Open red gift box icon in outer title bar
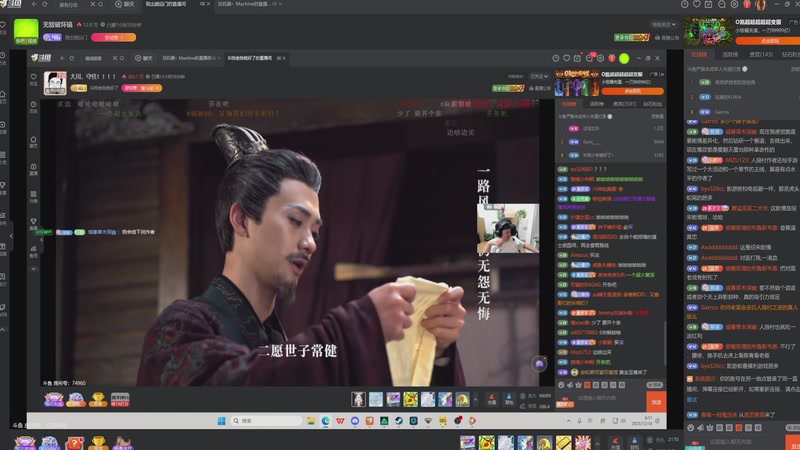This screenshot has height=450, width=800. 747,4
